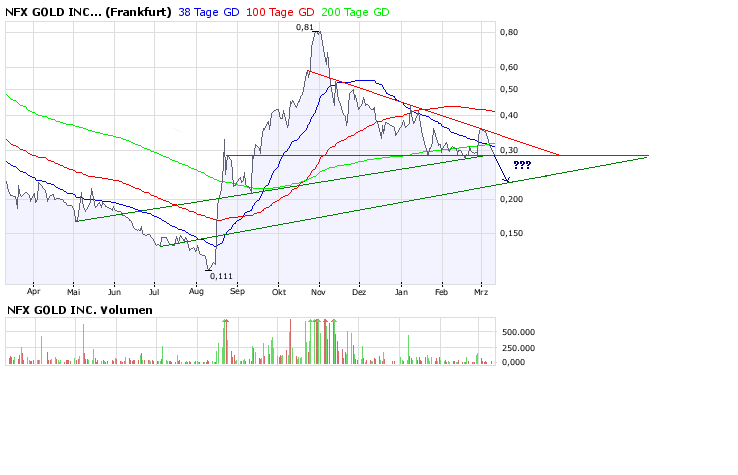Click the '???' annotation near the arrow
The height and width of the screenshot is (475, 738).
522,165
